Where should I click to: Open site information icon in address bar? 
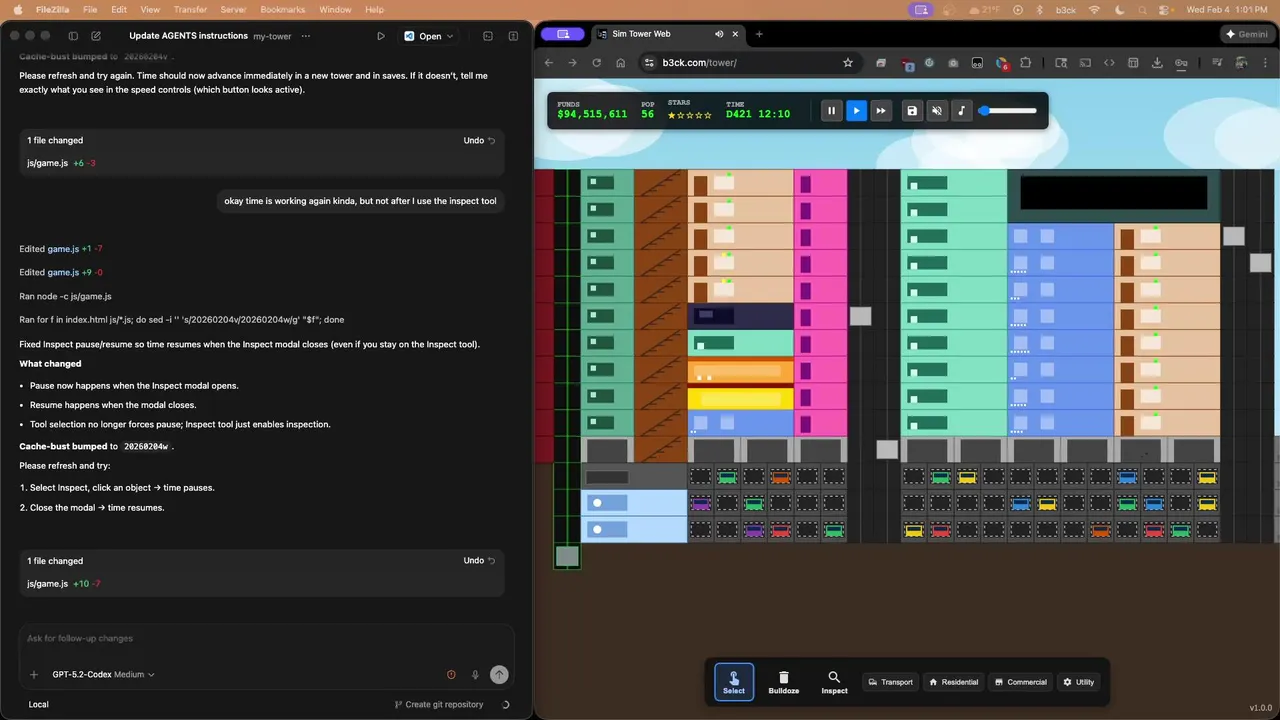click(x=649, y=63)
